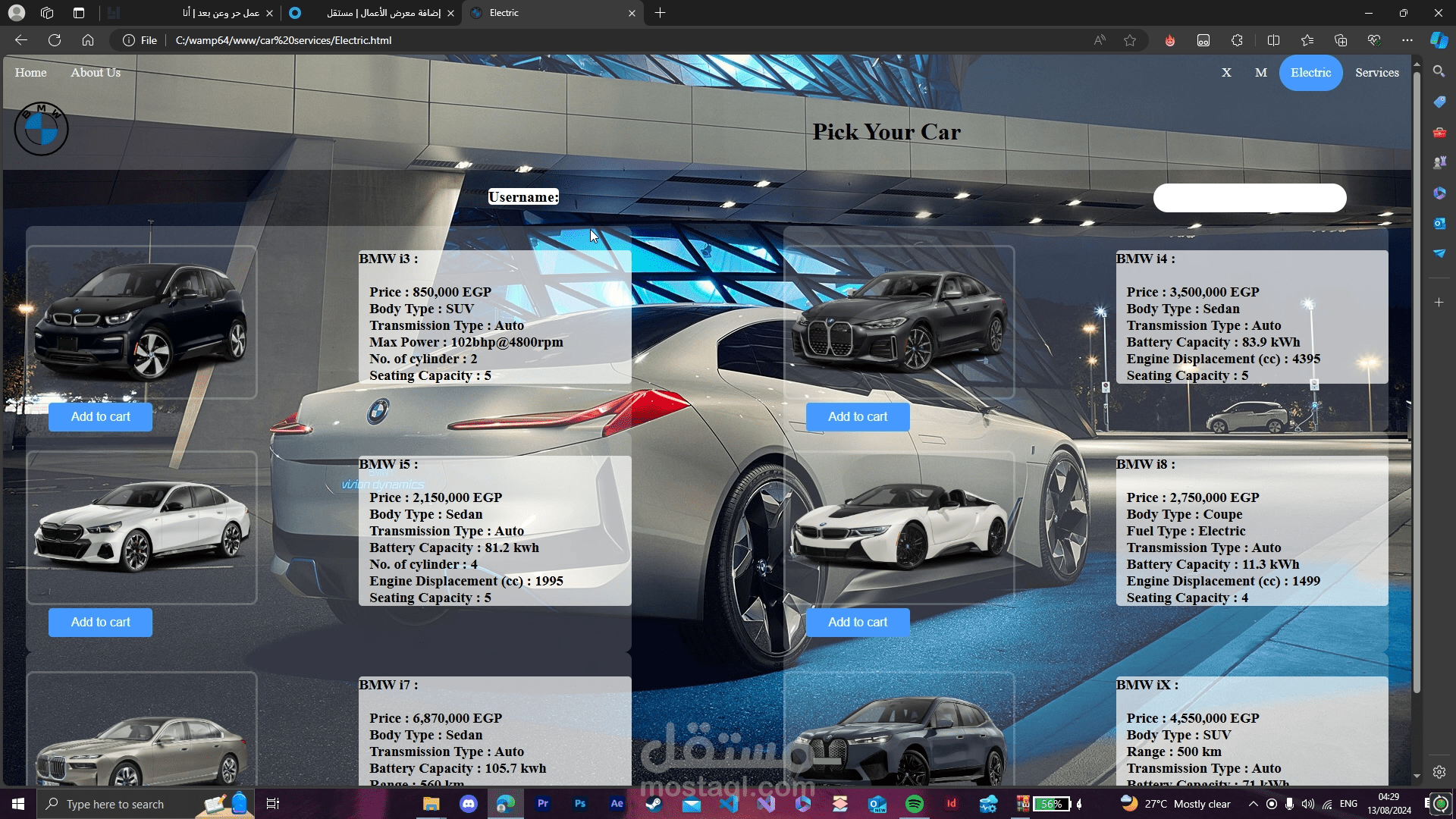This screenshot has width=1456, height=819.
Task: Select the highlighted Electric nav item
Action: 1310,73
